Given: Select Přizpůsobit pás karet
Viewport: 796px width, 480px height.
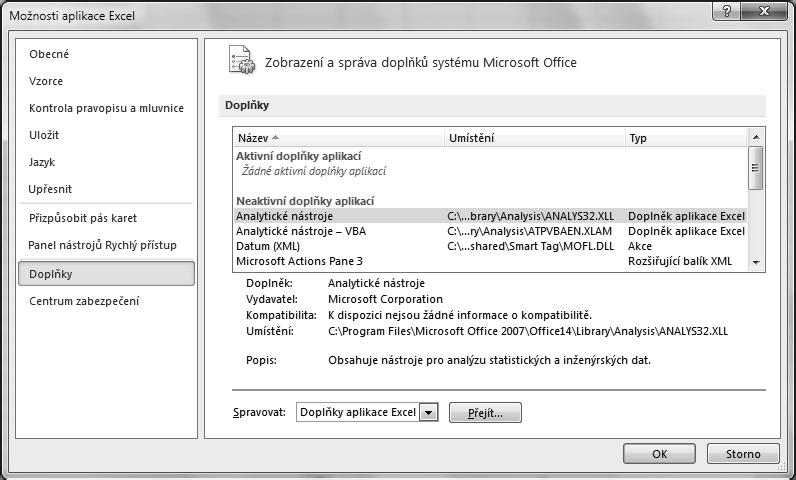Looking at the screenshot, I should point(83,218).
